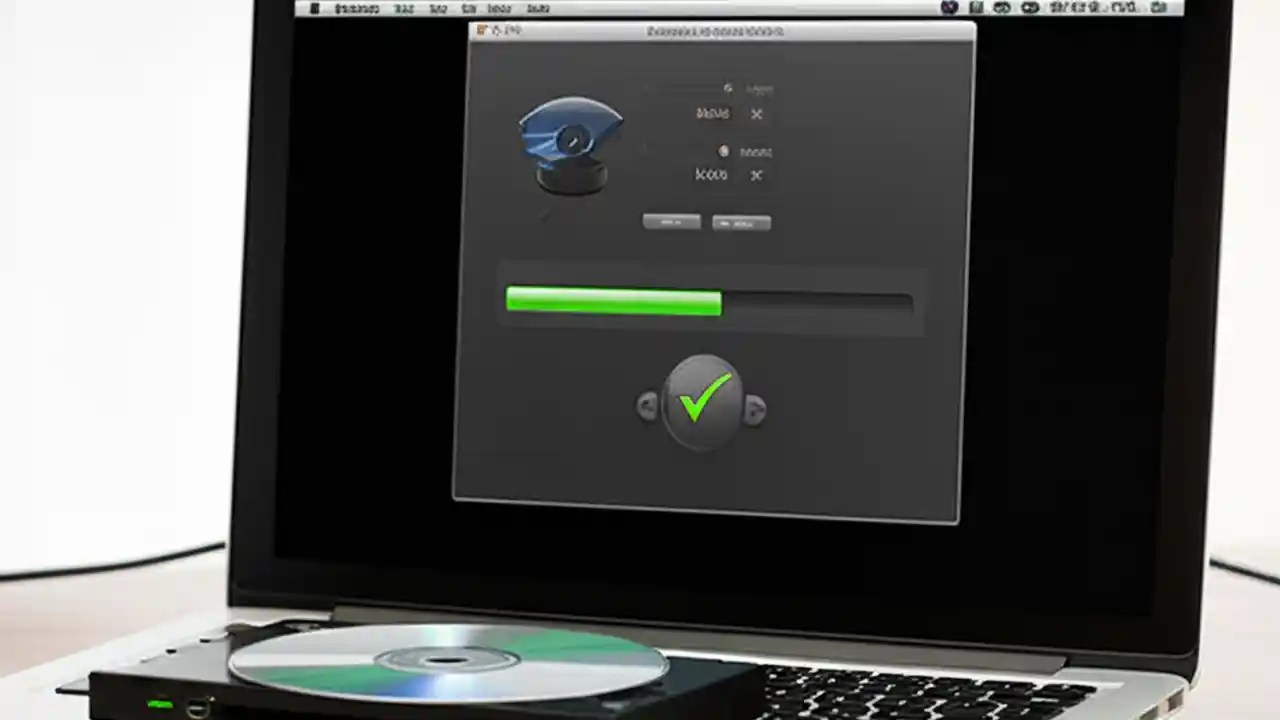Click the rightmost status tray icon
The image size is (1280, 720).
pyautogui.click(x=1158, y=8)
